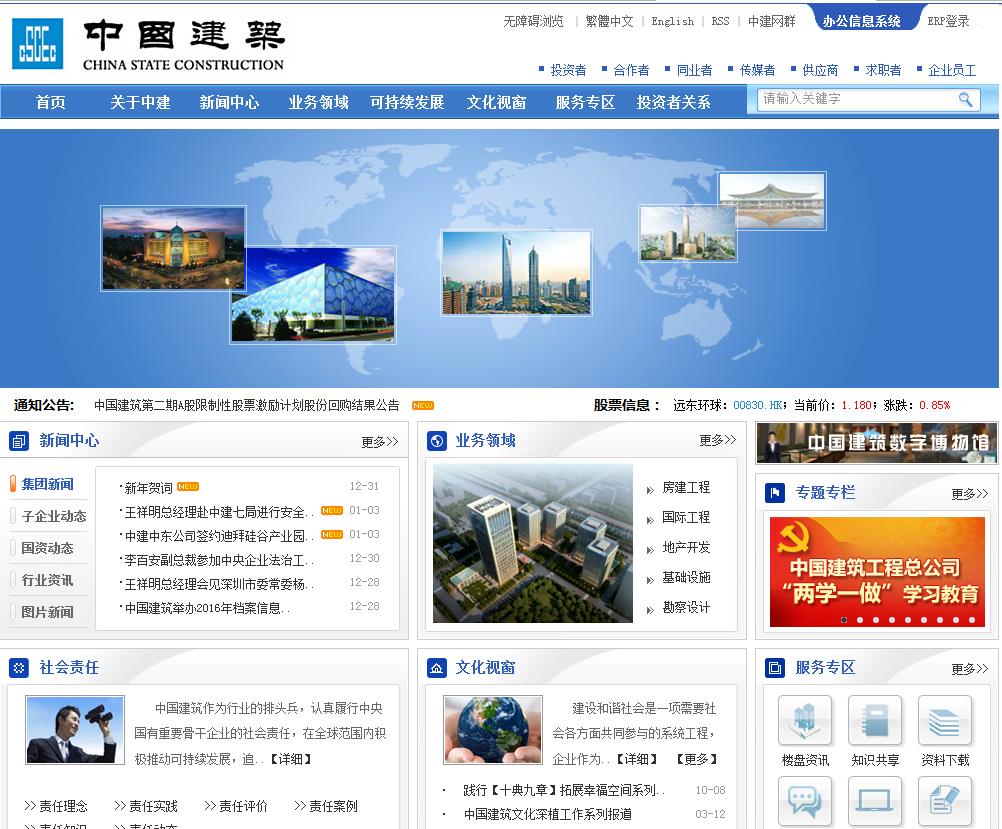The width and height of the screenshot is (1002, 829).
Task: Open the 两学一做 学习教育 banner
Action: (877, 572)
